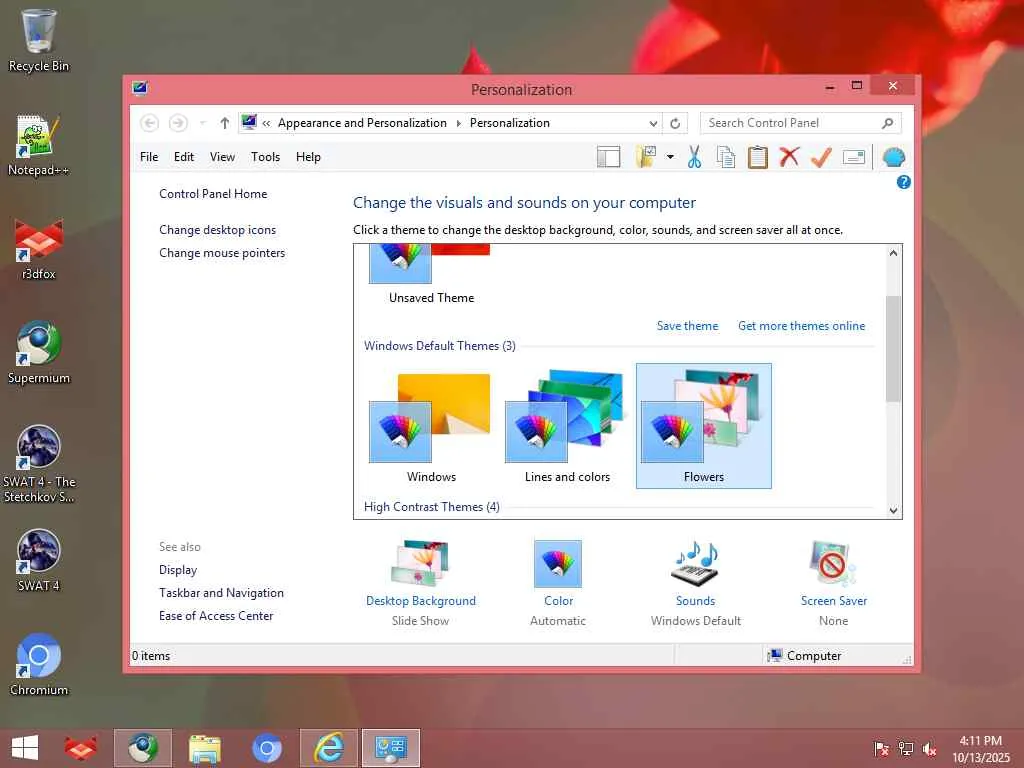
Task: Click the Personalization breadcrumb segment
Action: click(x=509, y=123)
